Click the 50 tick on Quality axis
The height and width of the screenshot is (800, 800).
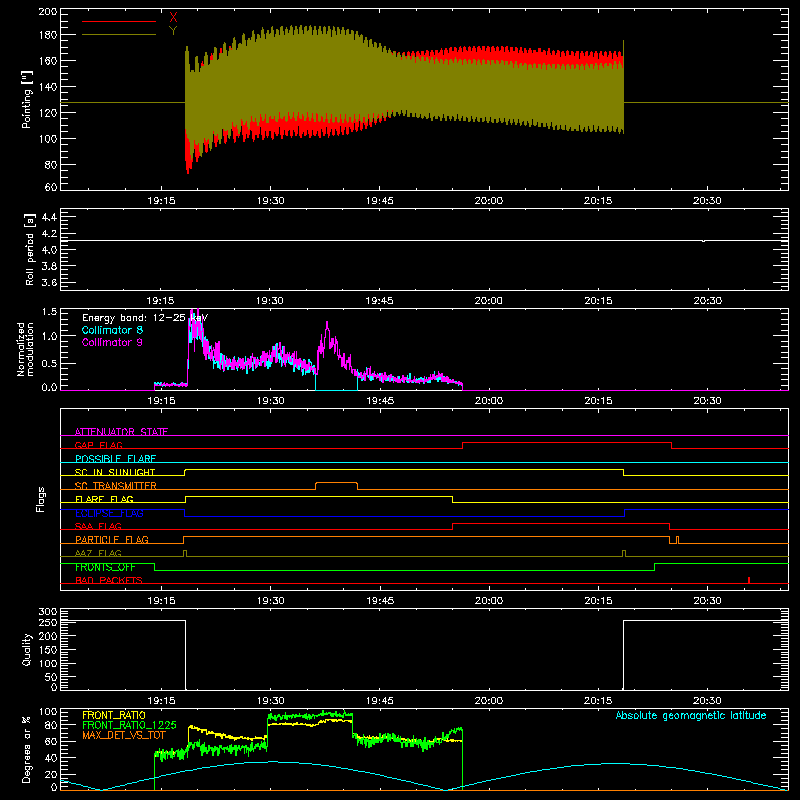(52, 677)
